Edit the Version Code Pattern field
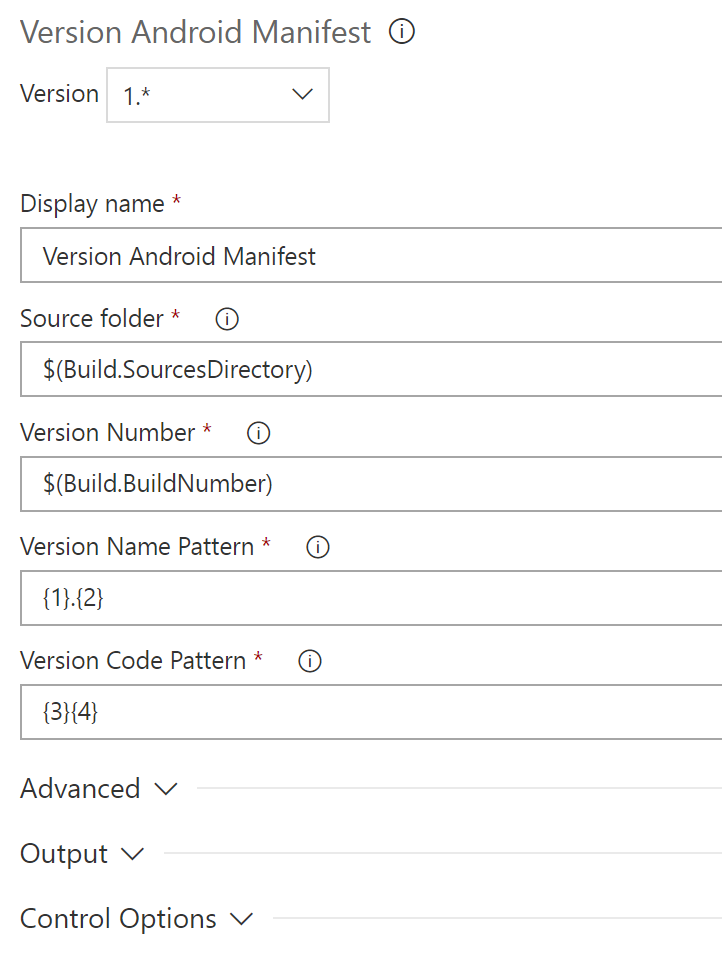This screenshot has width=722, height=975. coord(360,712)
